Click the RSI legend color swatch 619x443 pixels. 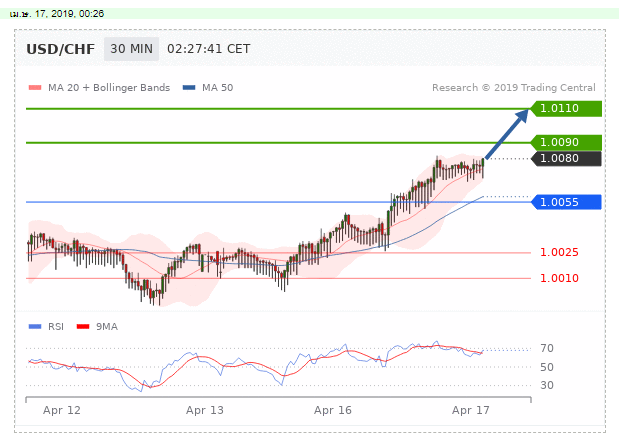tap(35, 327)
